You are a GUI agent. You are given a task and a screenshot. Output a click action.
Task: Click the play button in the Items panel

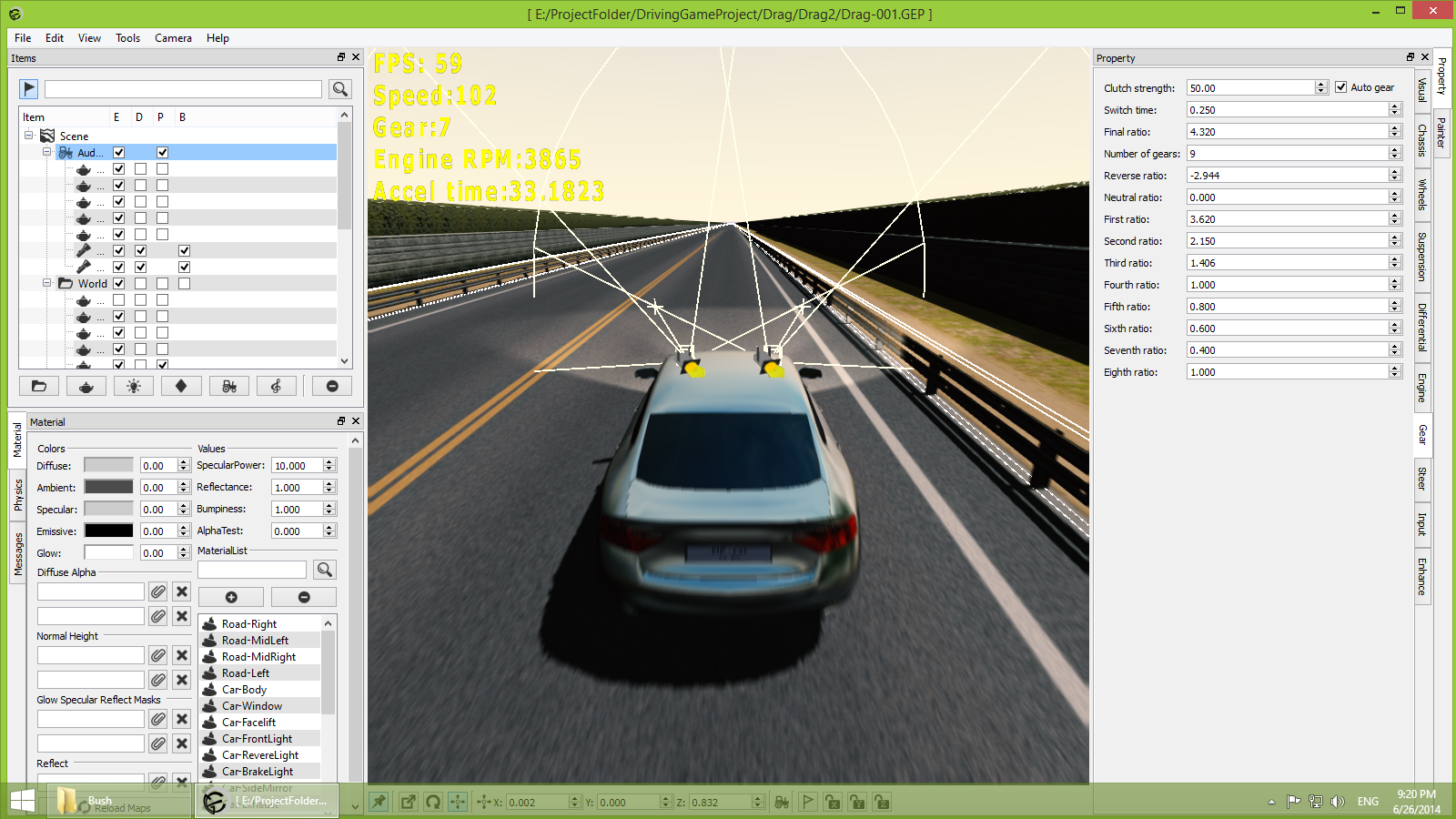coord(29,88)
